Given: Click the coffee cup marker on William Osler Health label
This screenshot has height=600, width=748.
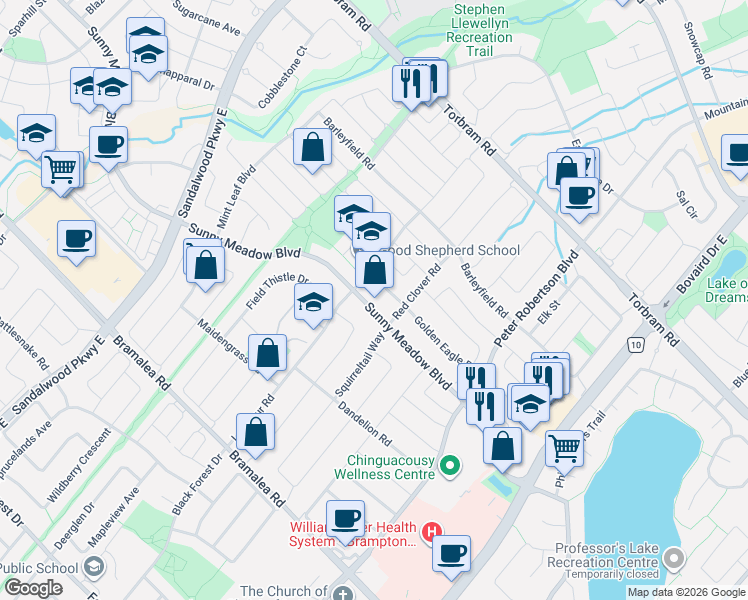Looking at the screenshot, I should [346, 520].
